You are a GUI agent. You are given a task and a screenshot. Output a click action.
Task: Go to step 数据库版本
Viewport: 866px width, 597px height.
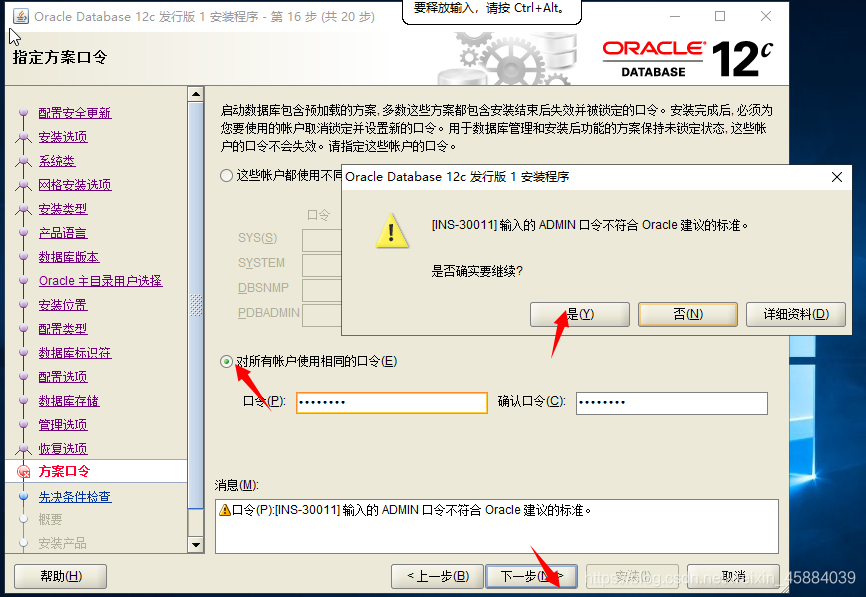tap(69, 257)
